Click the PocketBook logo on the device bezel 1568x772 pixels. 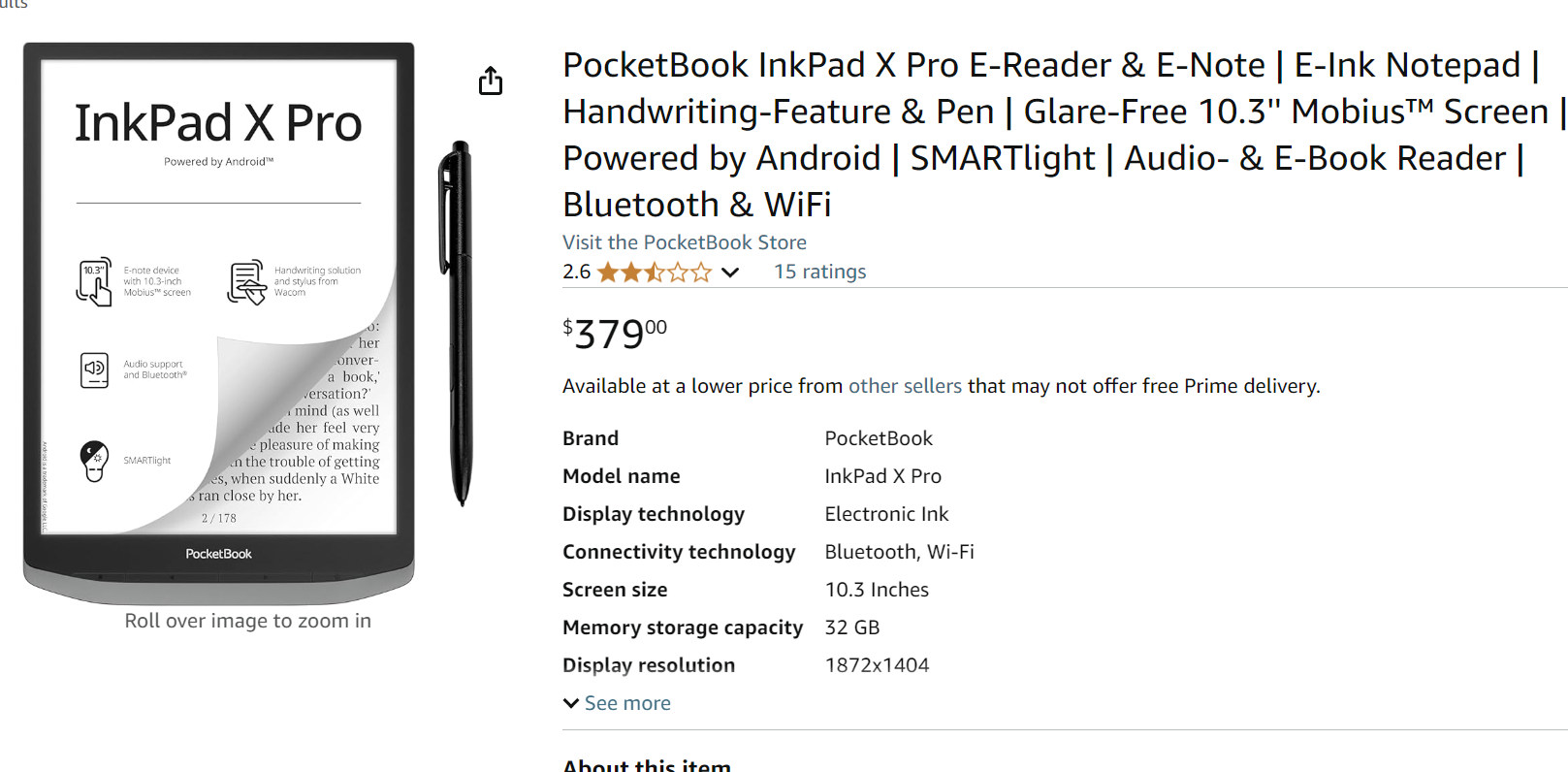[x=218, y=554]
